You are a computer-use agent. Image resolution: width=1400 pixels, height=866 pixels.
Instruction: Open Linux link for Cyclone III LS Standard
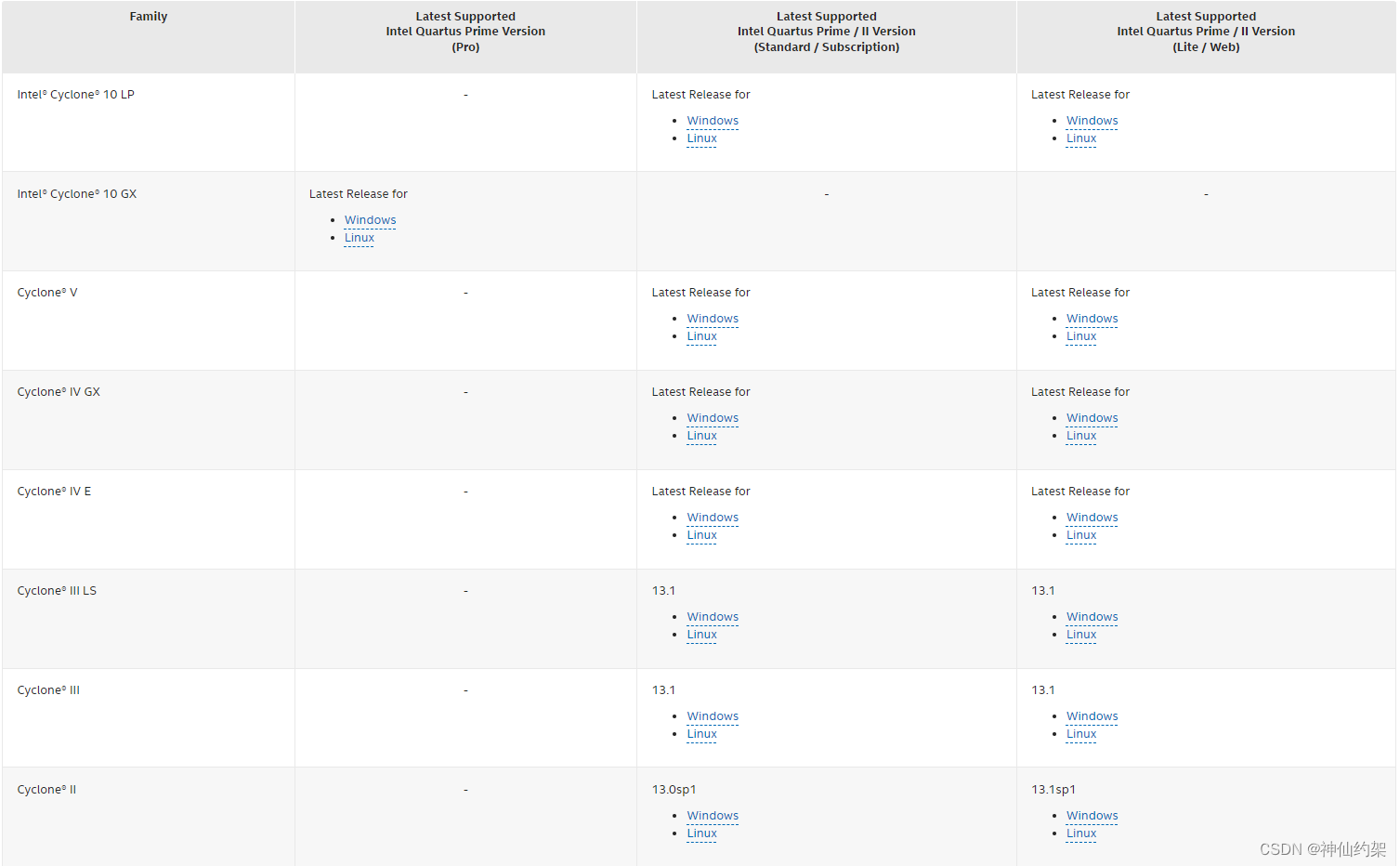701,635
